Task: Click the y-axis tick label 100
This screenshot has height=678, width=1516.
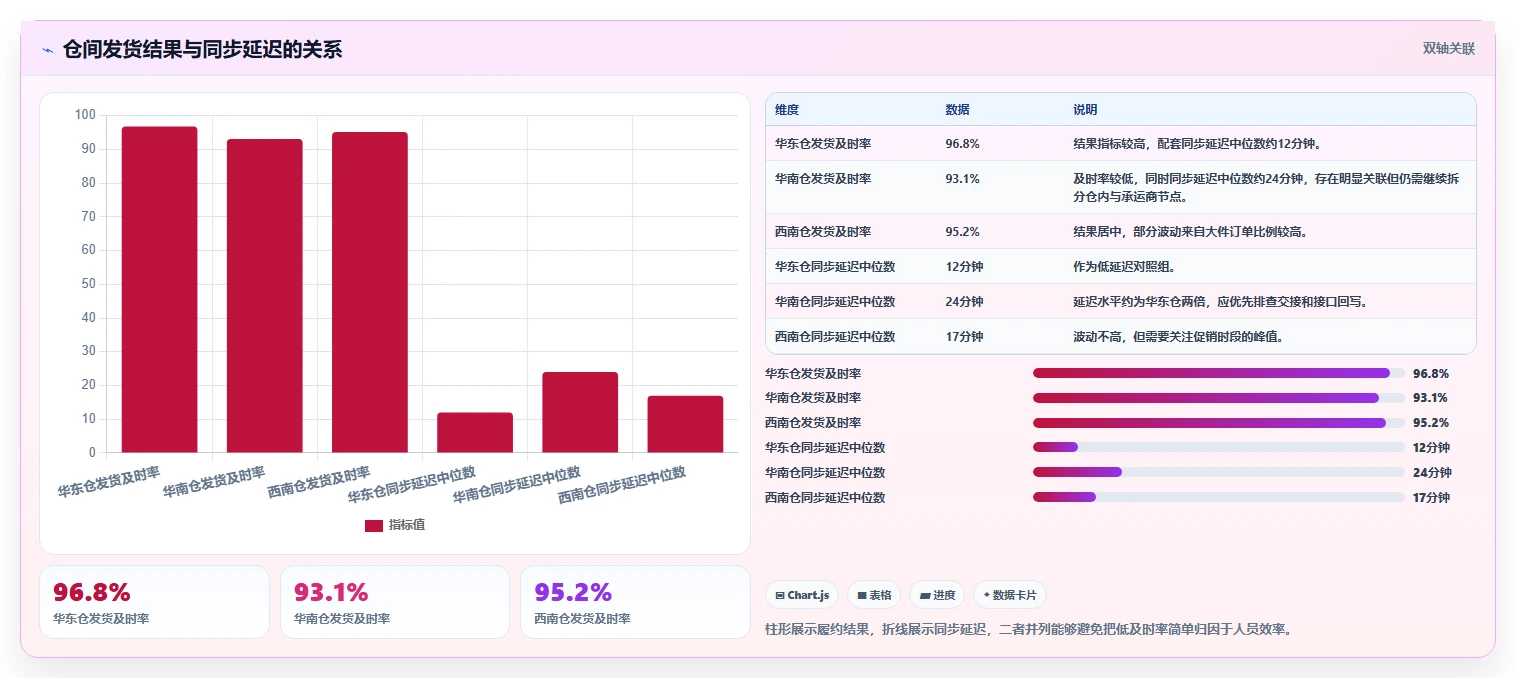Action: (x=86, y=115)
